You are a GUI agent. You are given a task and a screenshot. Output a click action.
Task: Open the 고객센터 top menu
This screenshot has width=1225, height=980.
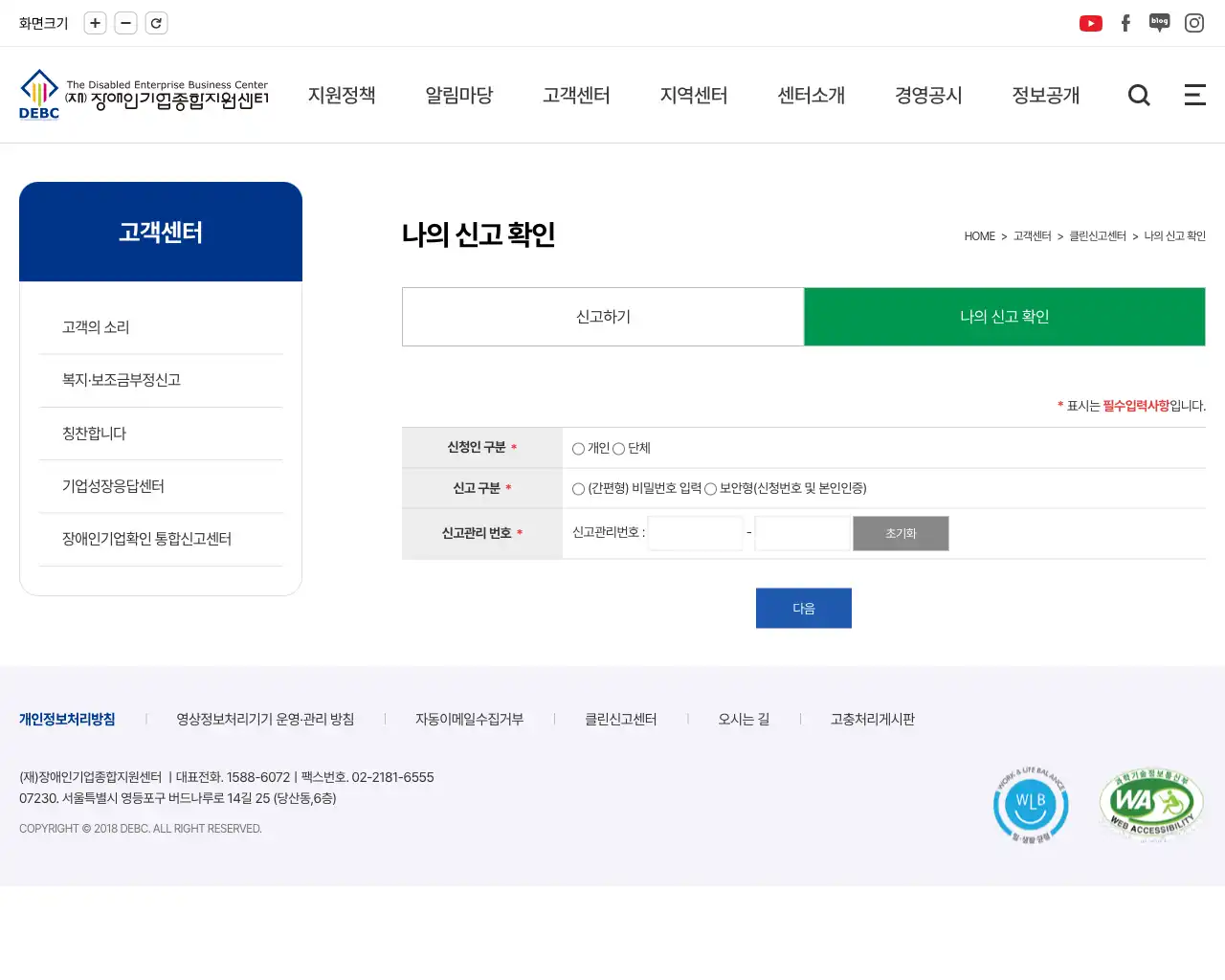(x=576, y=95)
